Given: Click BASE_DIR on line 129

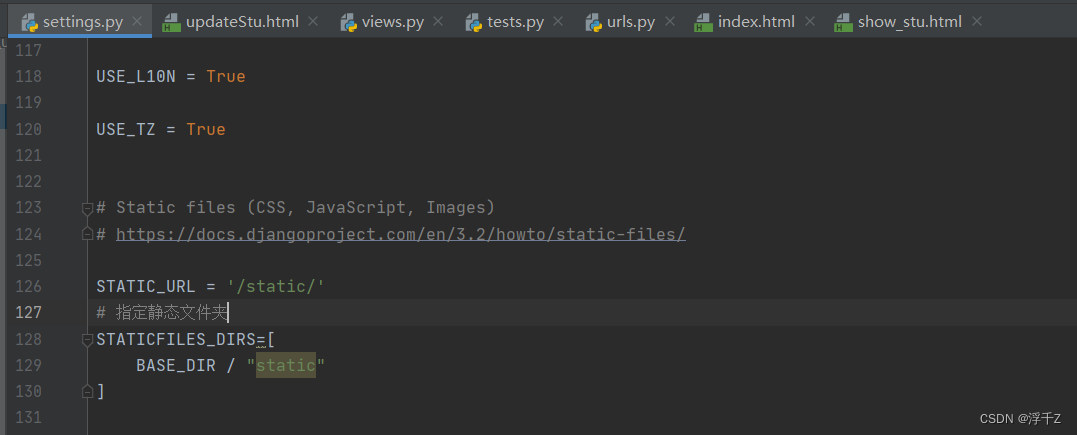Looking at the screenshot, I should 176,365.
